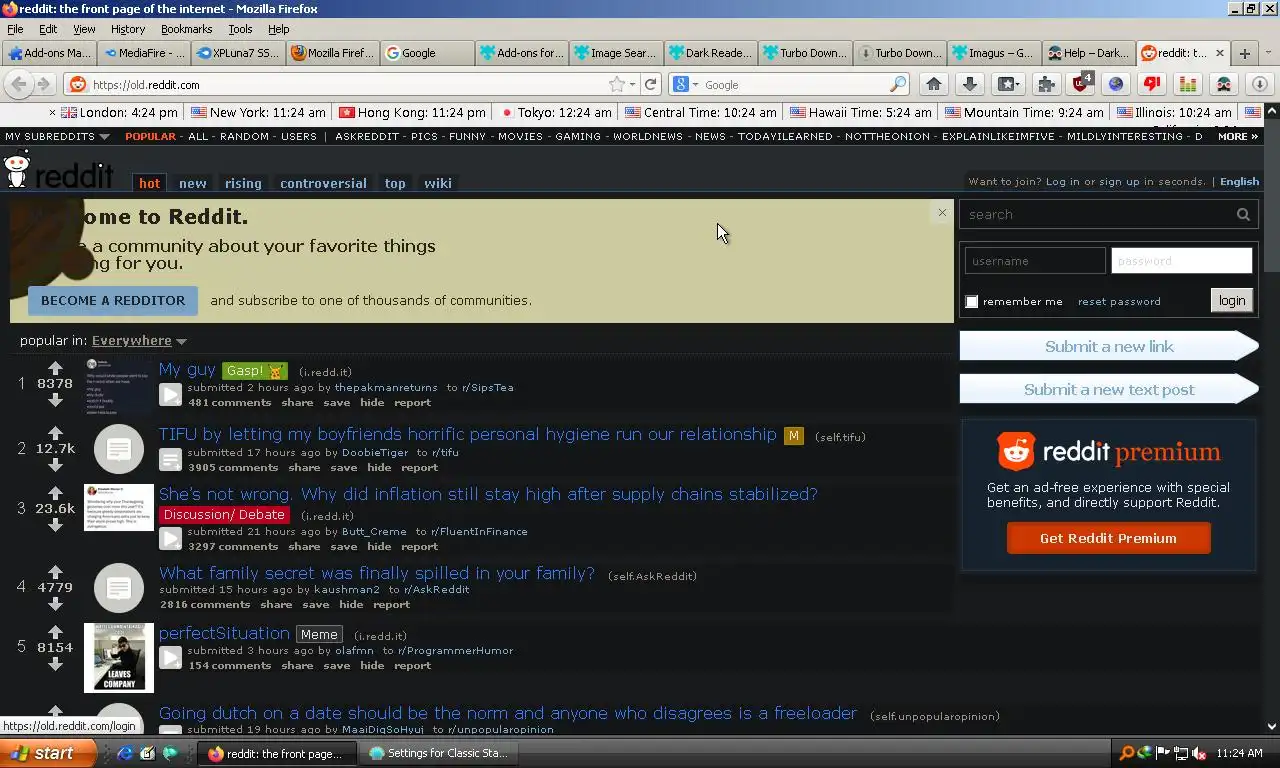Viewport: 1280px width, 768px height.
Task: Click the Home toolbar icon
Action: pos(934,84)
